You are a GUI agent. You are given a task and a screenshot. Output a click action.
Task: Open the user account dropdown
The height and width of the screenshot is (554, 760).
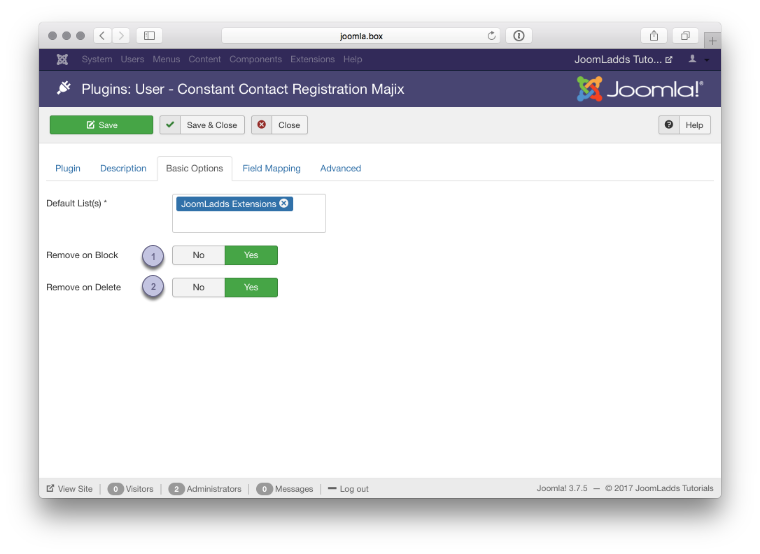tap(699, 59)
